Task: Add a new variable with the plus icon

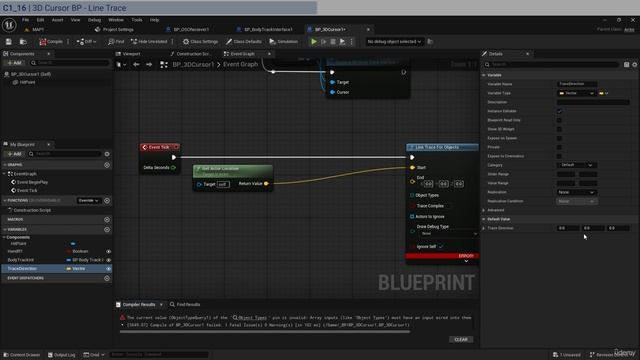Action: click(x=107, y=229)
